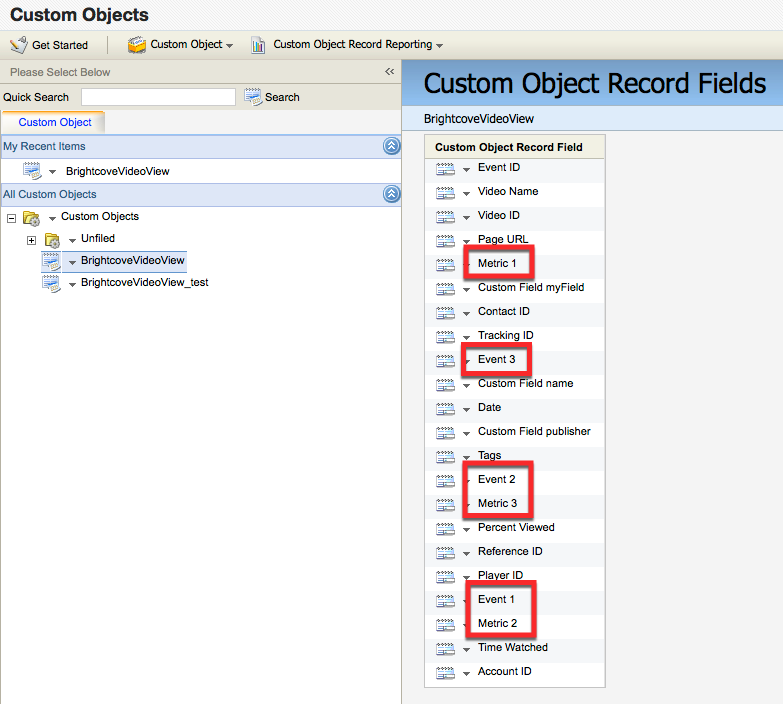The image size is (783, 704).
Task: Click the Quick Search text field
Action: (x=158, y=97)
